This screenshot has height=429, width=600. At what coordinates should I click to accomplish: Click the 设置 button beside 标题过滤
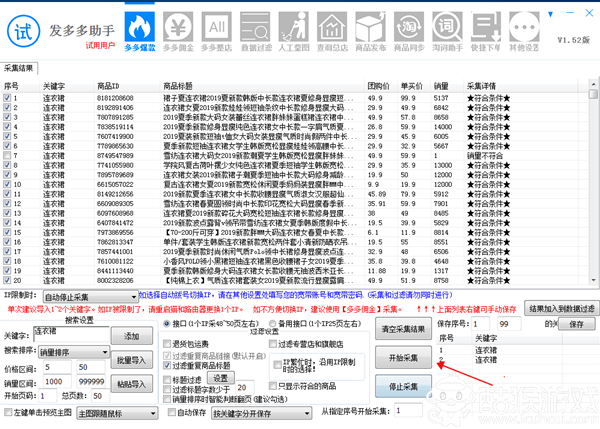[221, 378]
